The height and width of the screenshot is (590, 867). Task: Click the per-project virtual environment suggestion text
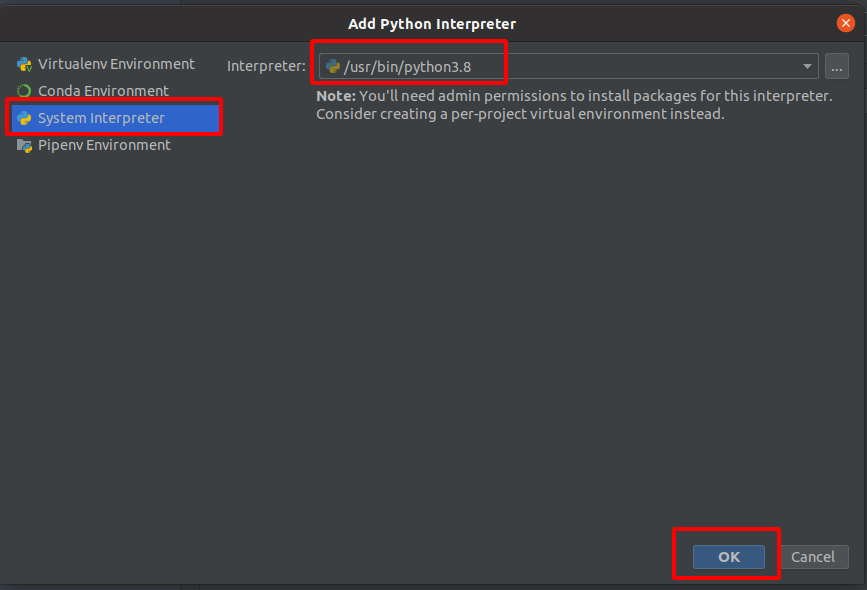[x=520, y=114]
